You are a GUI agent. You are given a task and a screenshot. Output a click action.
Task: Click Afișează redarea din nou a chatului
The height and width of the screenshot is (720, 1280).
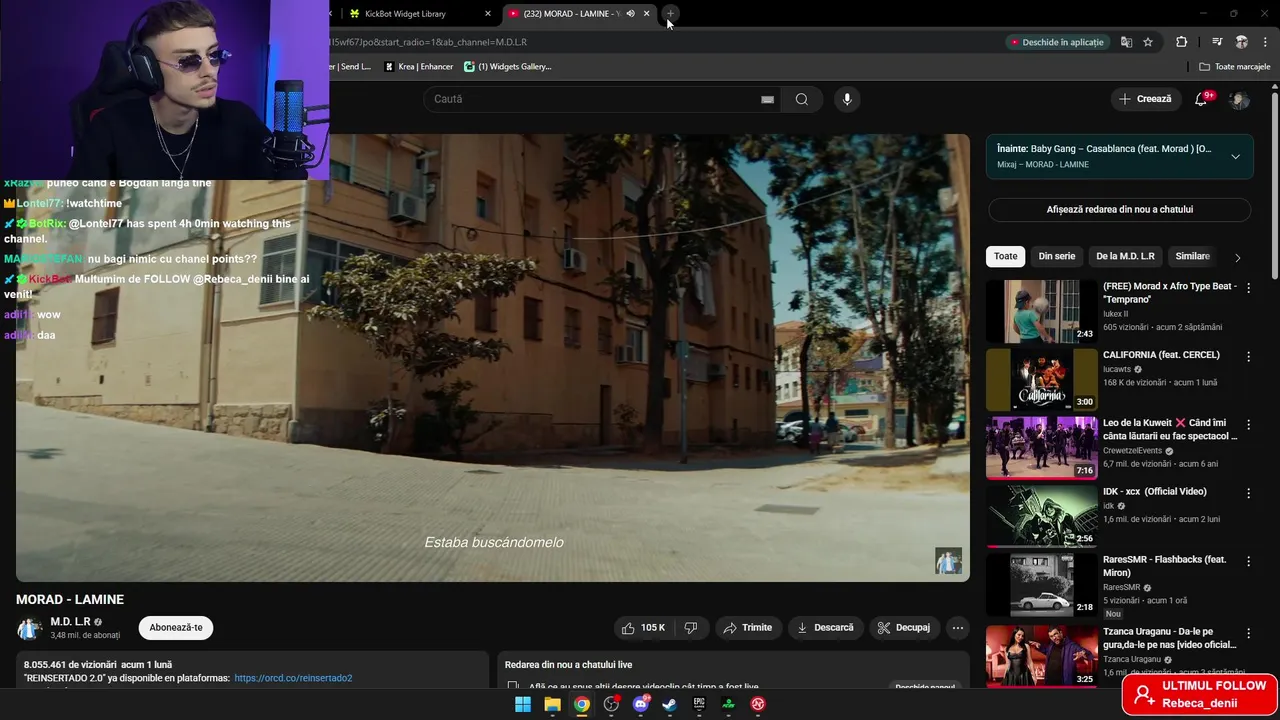(1120, 210)
